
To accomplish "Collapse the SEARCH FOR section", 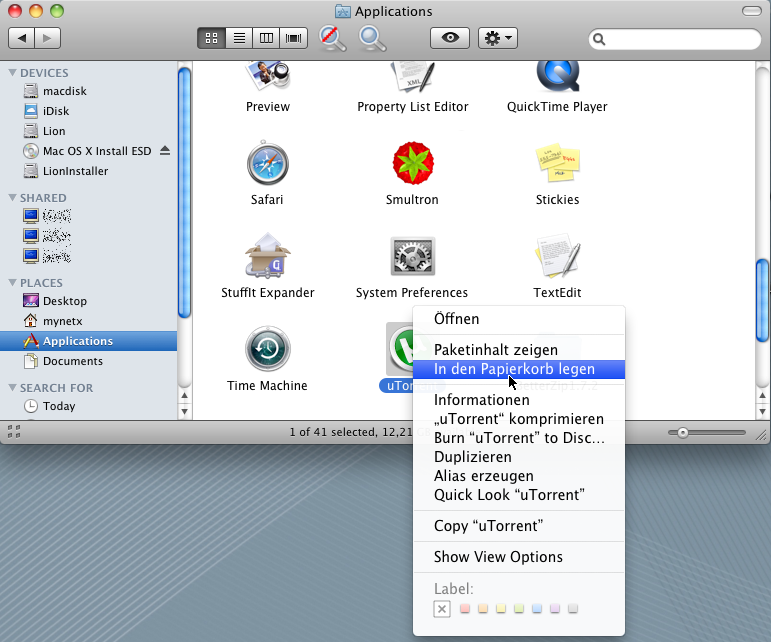I will tap(13, 388).
